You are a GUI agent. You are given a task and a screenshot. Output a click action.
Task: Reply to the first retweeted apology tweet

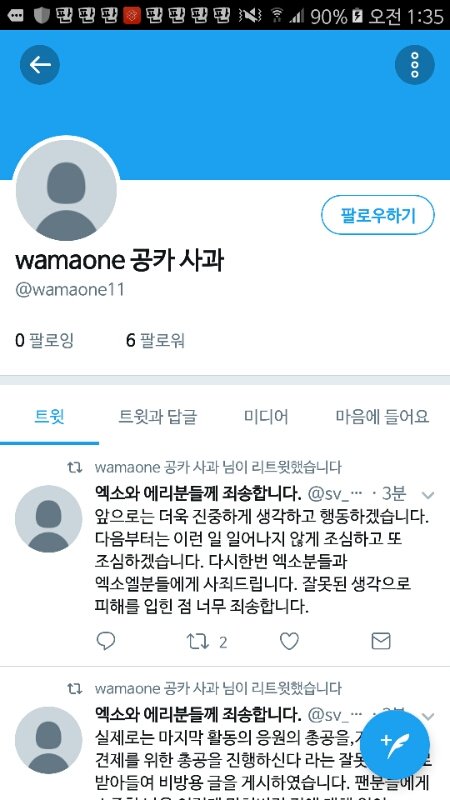(106, 641)
